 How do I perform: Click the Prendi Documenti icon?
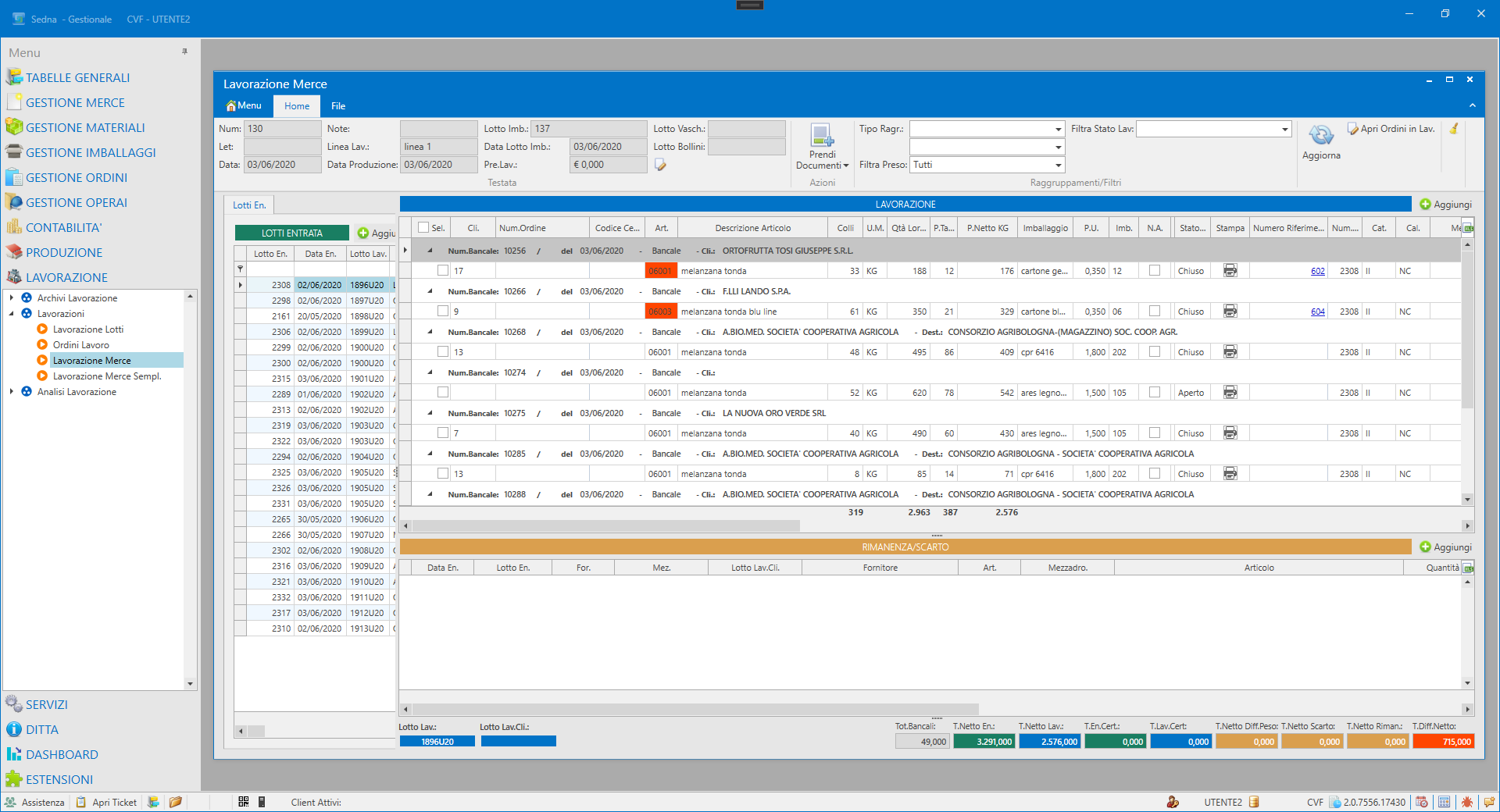pyautogui.click(x=822, y=135)
